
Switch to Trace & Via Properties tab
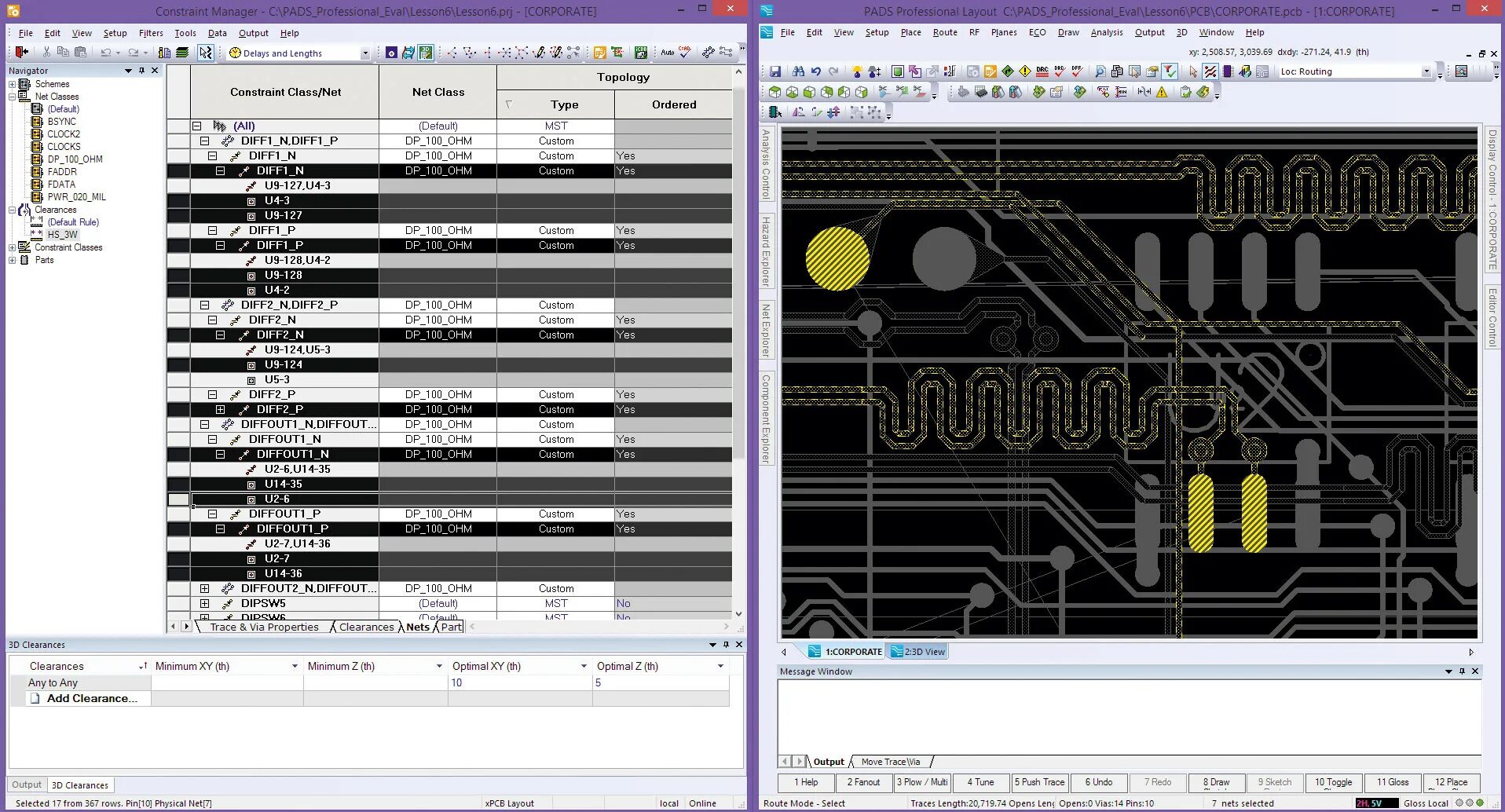click(264, 627)
